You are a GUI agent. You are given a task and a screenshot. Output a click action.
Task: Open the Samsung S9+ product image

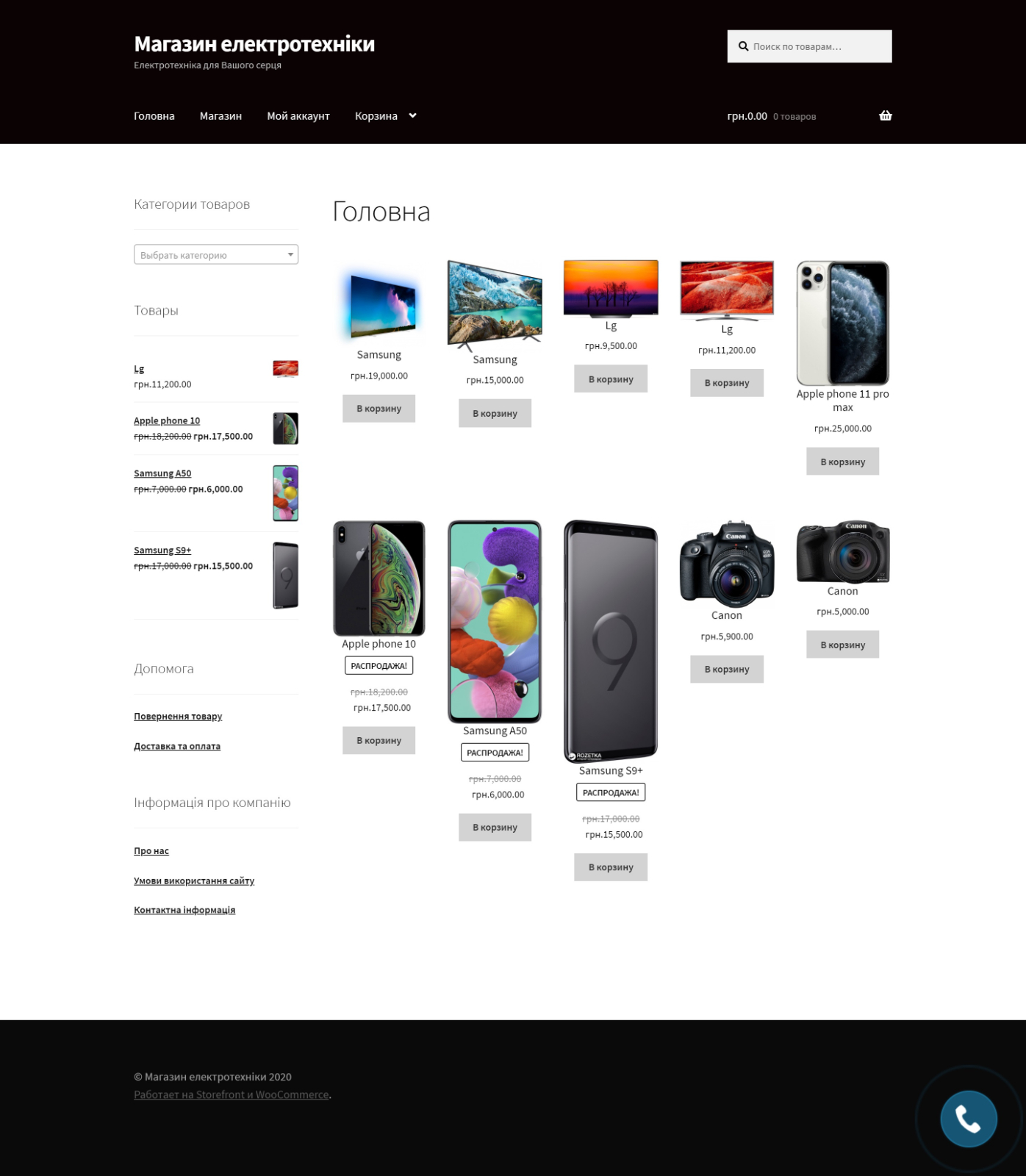(x=611, y=641)
